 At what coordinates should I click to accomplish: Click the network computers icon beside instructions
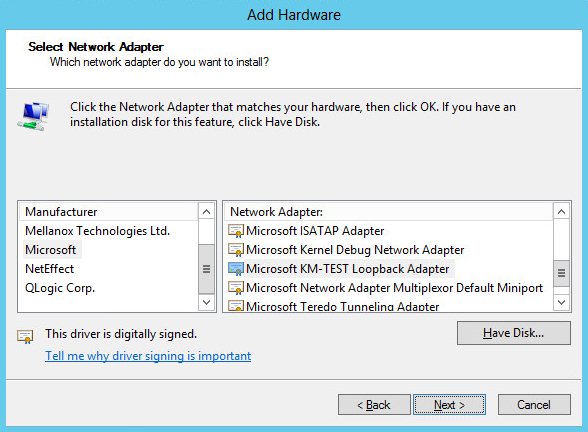[x=33, y=116]
